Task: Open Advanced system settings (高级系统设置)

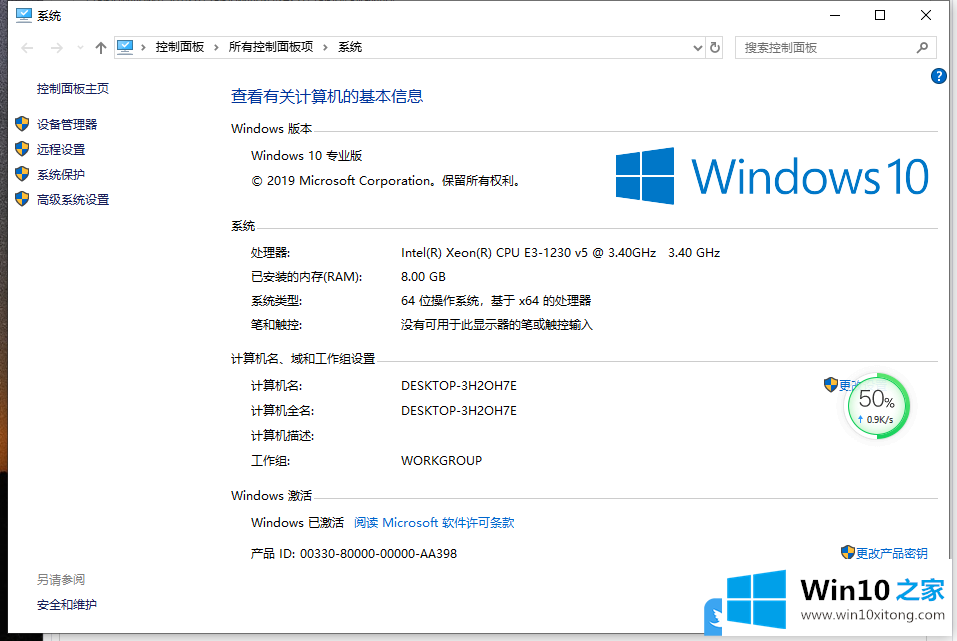Action: 73,200
